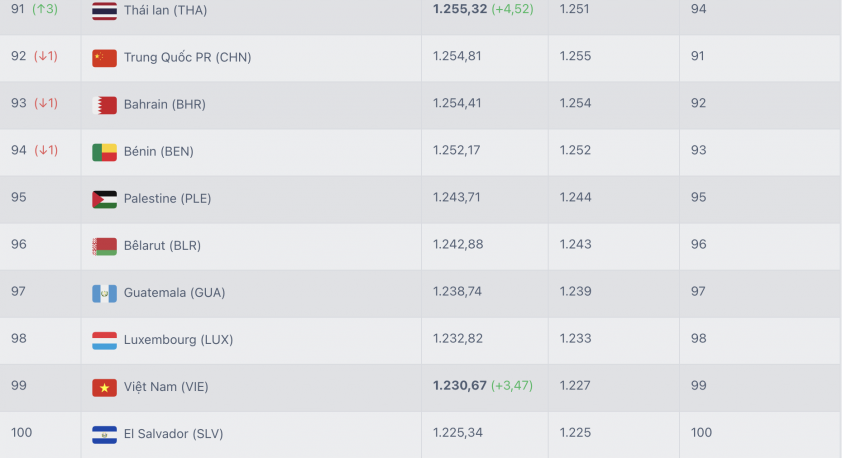
Task: Click Thailand's points 1.255,32
Action: pos(460,9)
